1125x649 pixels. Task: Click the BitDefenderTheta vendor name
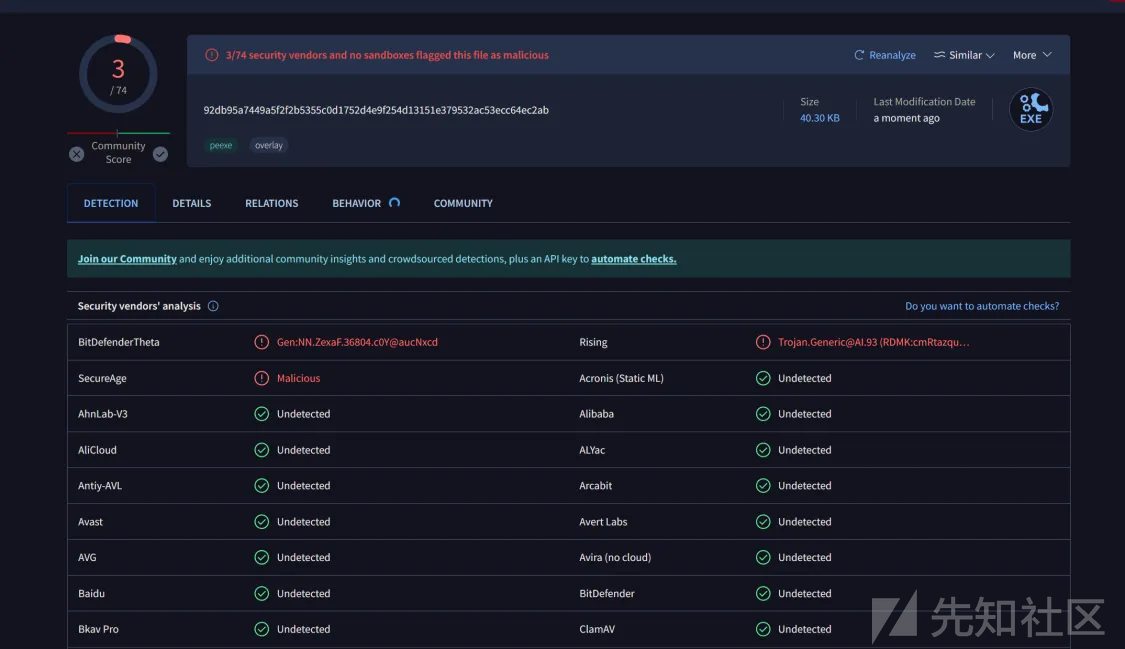[x=118, y=342]
